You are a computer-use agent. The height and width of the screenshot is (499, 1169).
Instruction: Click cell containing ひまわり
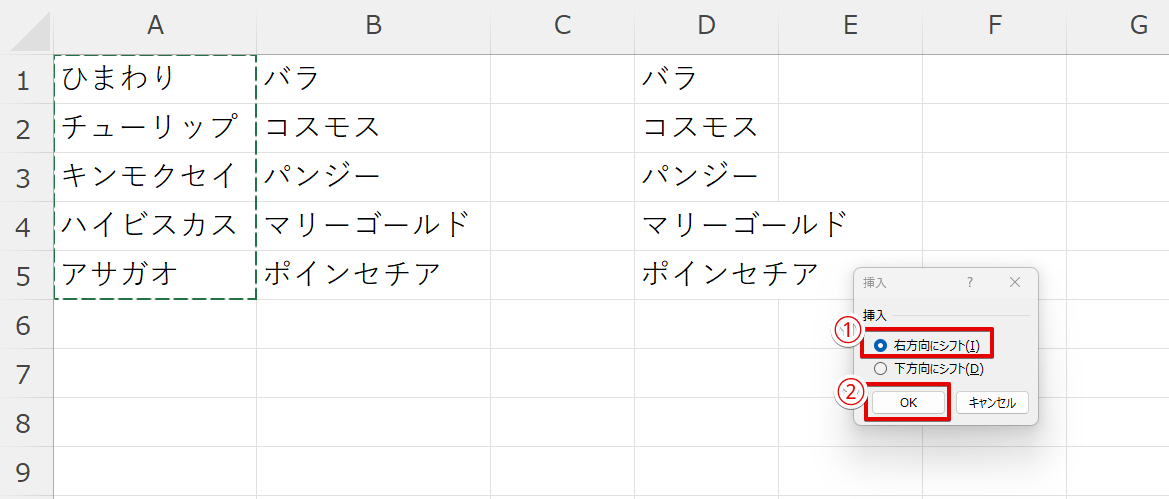(155, 79)
